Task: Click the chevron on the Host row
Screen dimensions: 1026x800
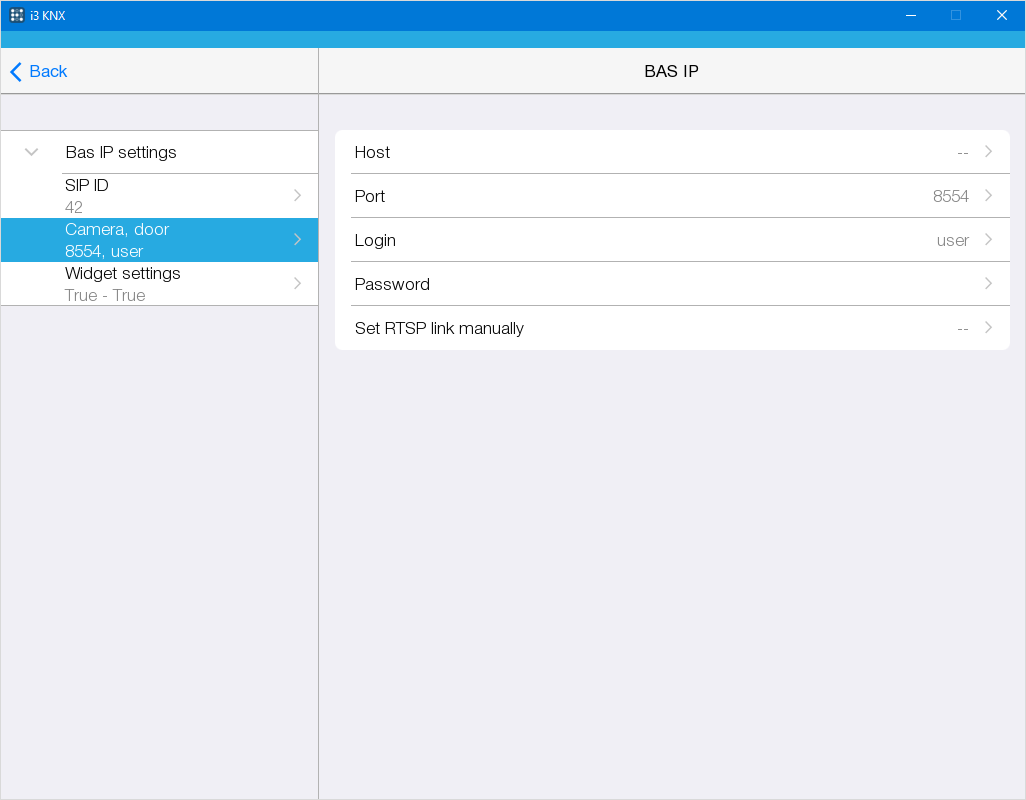Action: pyautogui.click(x=988, y=152)
